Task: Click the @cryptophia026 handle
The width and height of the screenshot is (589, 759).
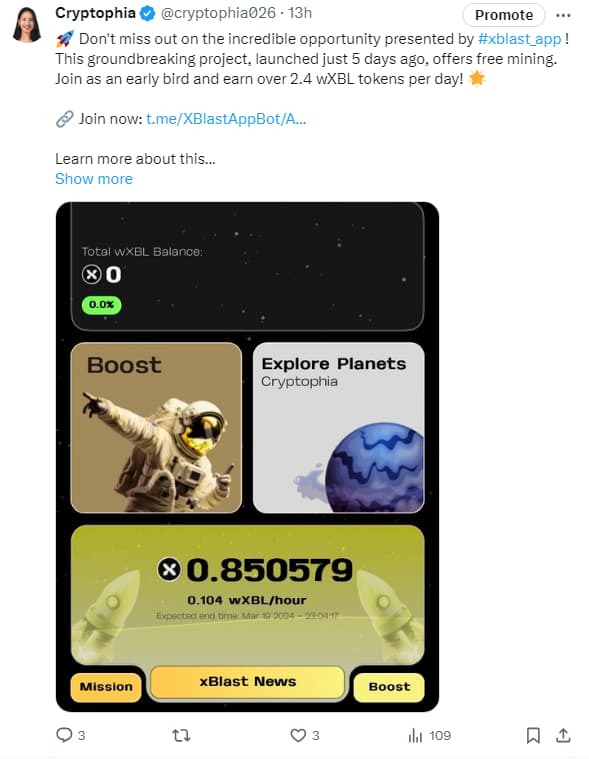Action: point(218,13)
